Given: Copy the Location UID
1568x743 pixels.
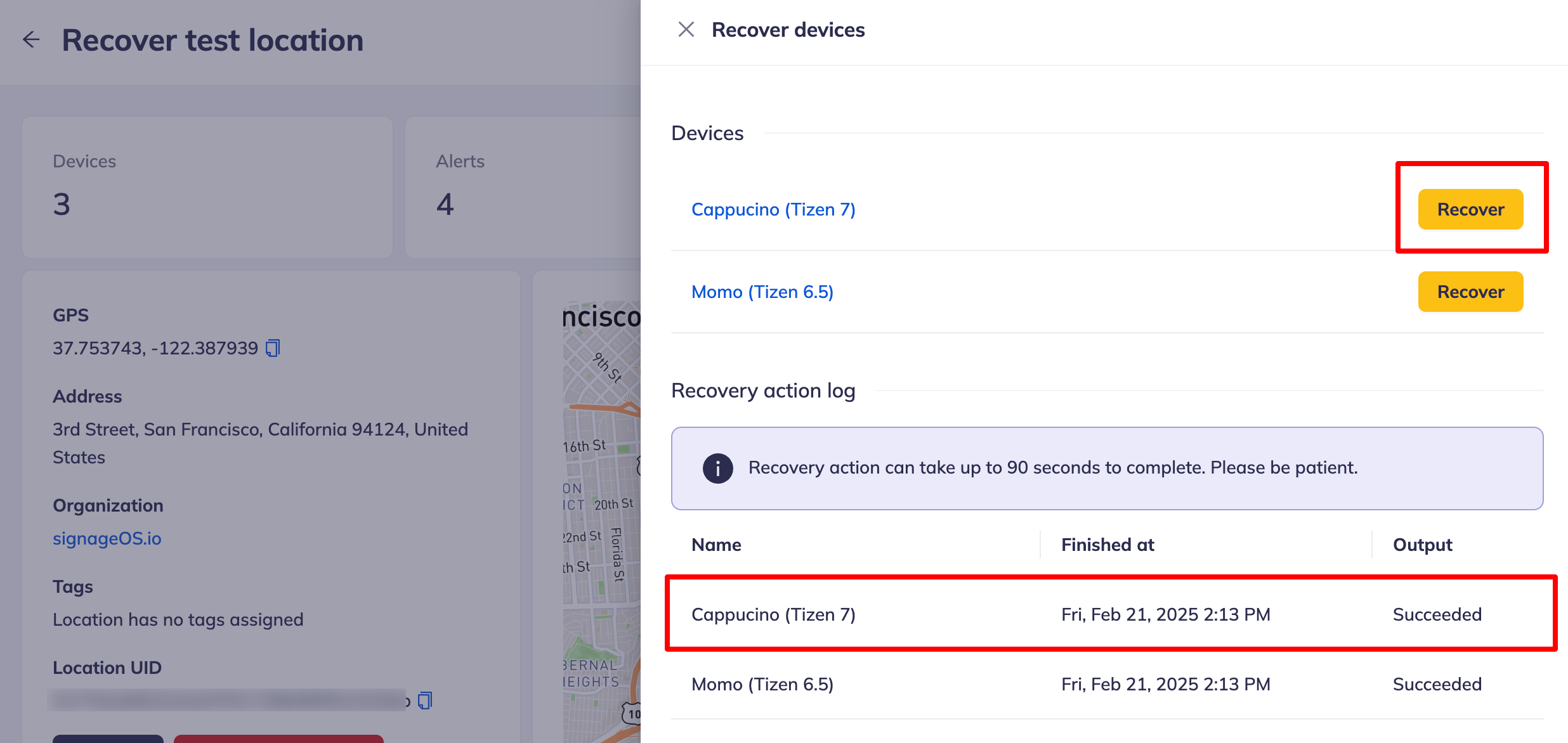Looking at the screenshot, I should tap(425, 701).
